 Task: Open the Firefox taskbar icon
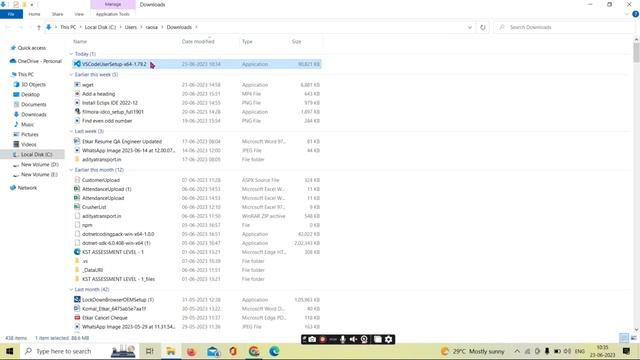pyautogui.click(x=191, y=351)
